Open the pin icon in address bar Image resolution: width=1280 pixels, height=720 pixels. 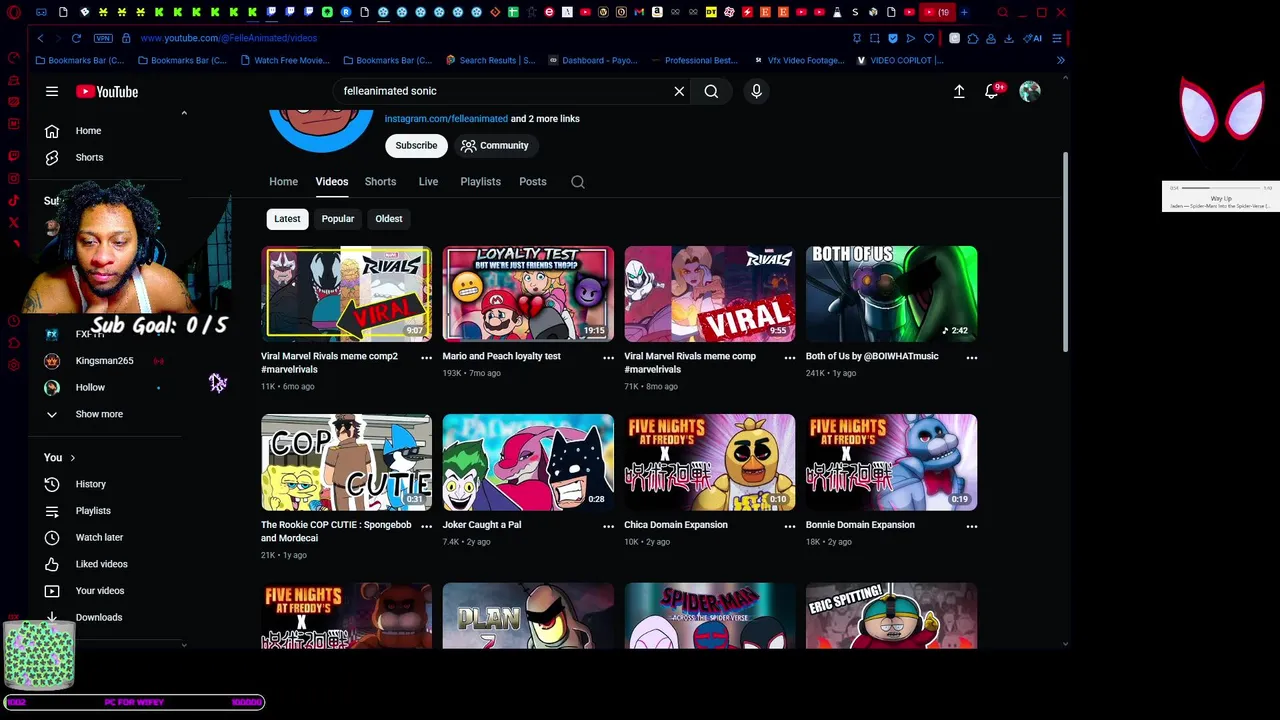coord(857,38)
